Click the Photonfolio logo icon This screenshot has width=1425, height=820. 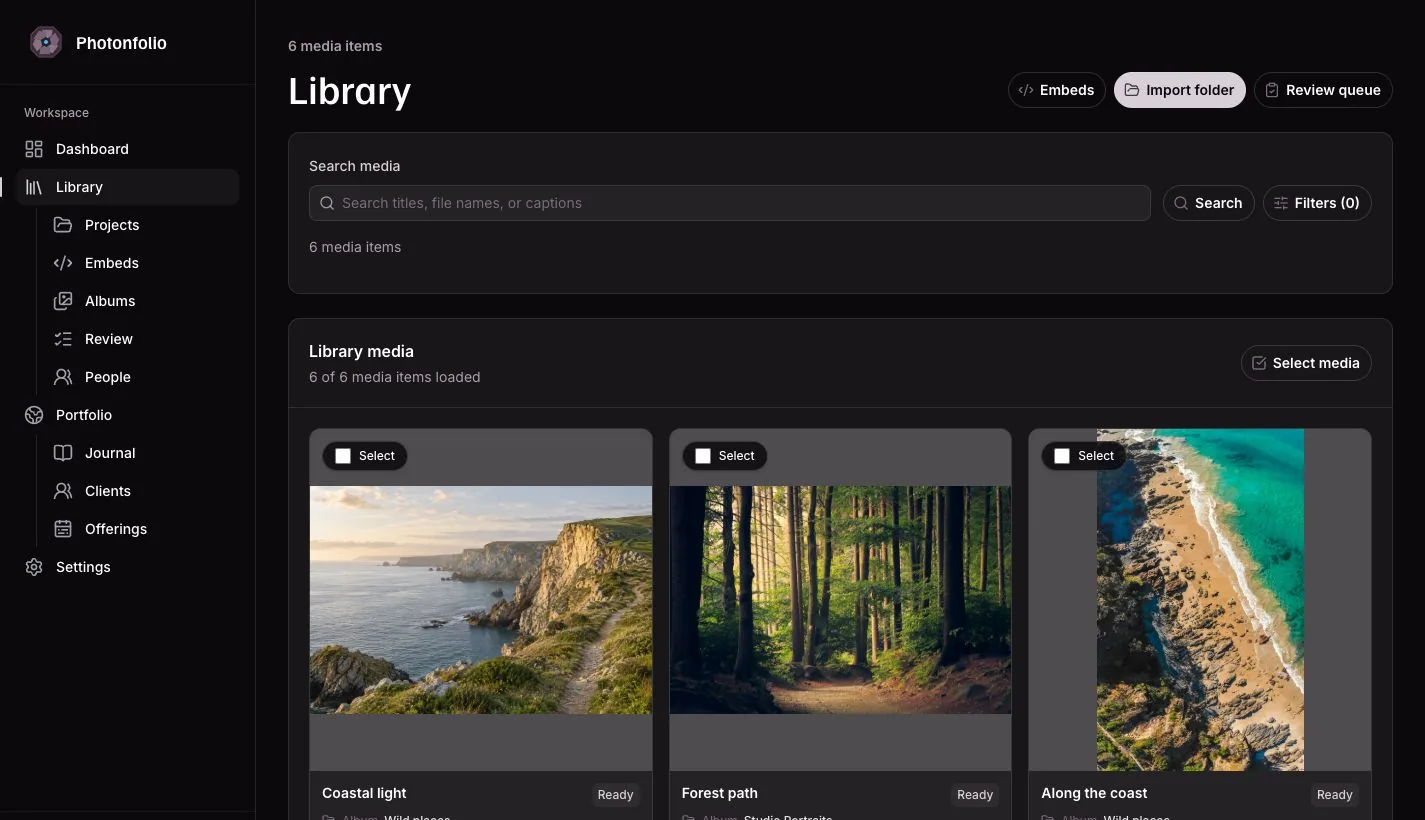point(46,42)
